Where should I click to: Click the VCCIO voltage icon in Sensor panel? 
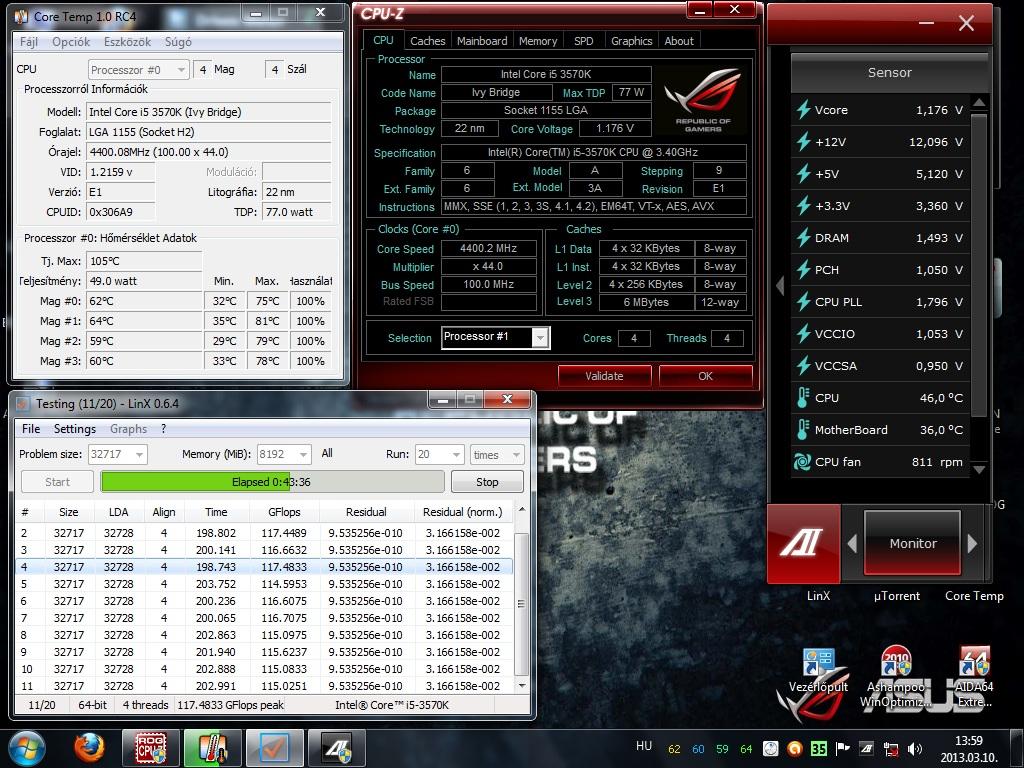pos(803,334)
